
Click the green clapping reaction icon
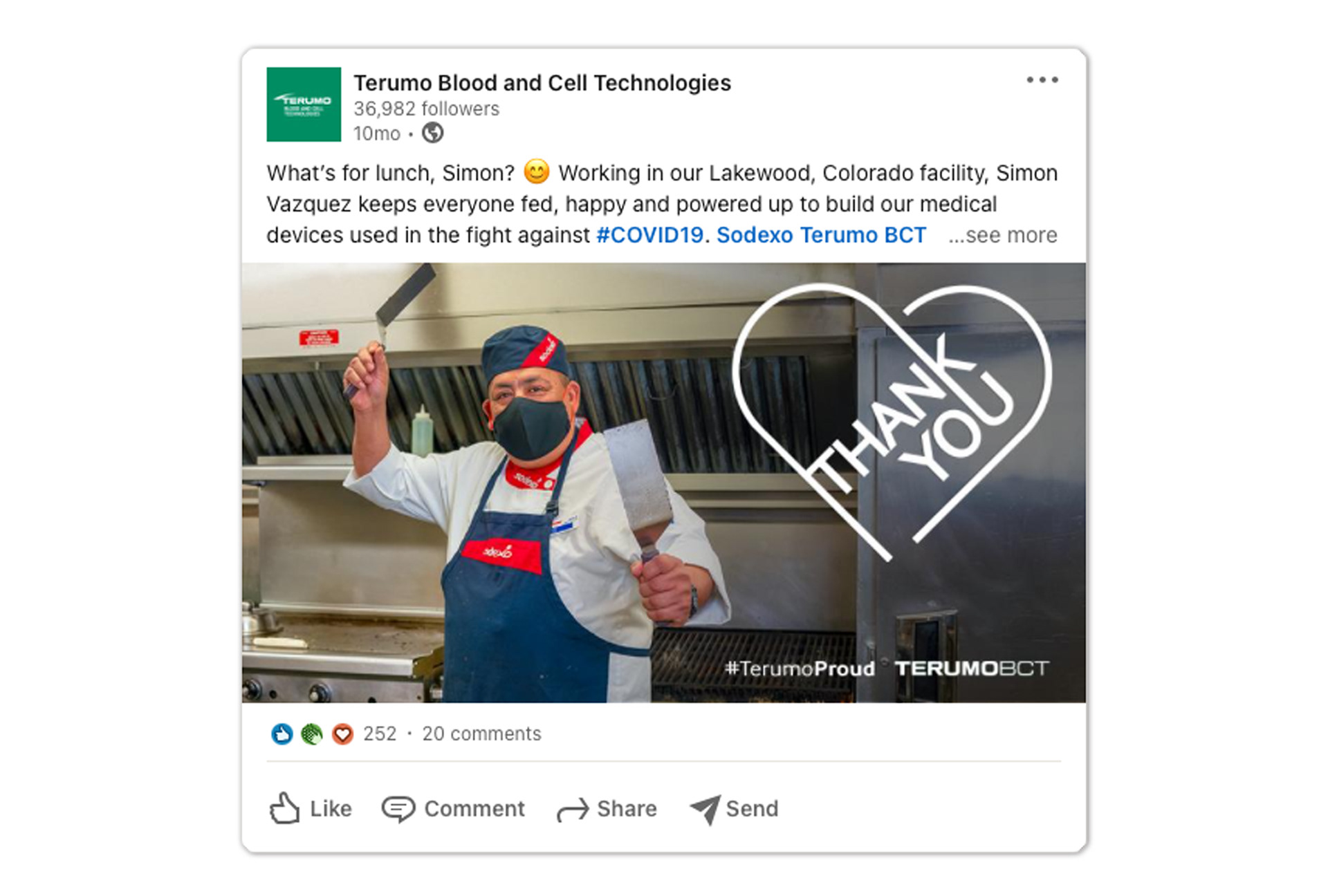click(x=312, y=734)
